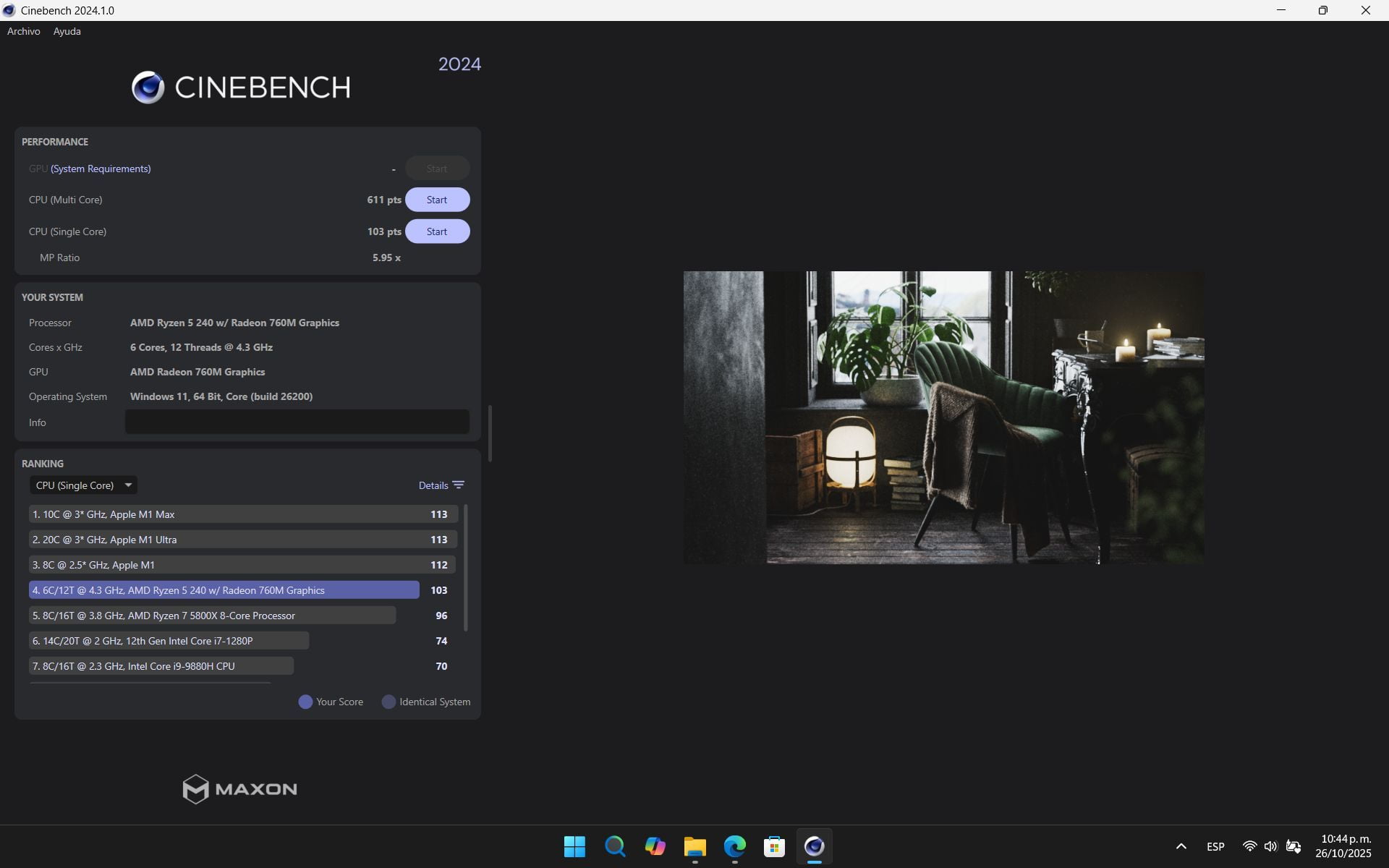
Task: Open the GPU System Requirements link
Action: pos(101,169)
